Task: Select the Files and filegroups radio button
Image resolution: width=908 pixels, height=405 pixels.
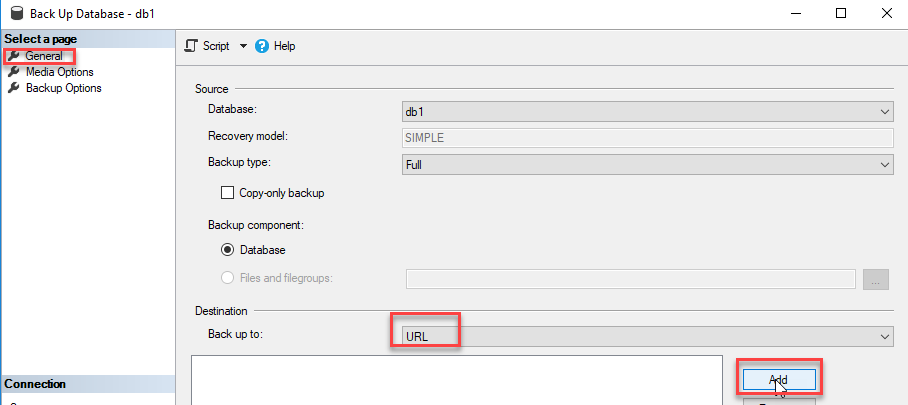Action: tap(227, 278)
